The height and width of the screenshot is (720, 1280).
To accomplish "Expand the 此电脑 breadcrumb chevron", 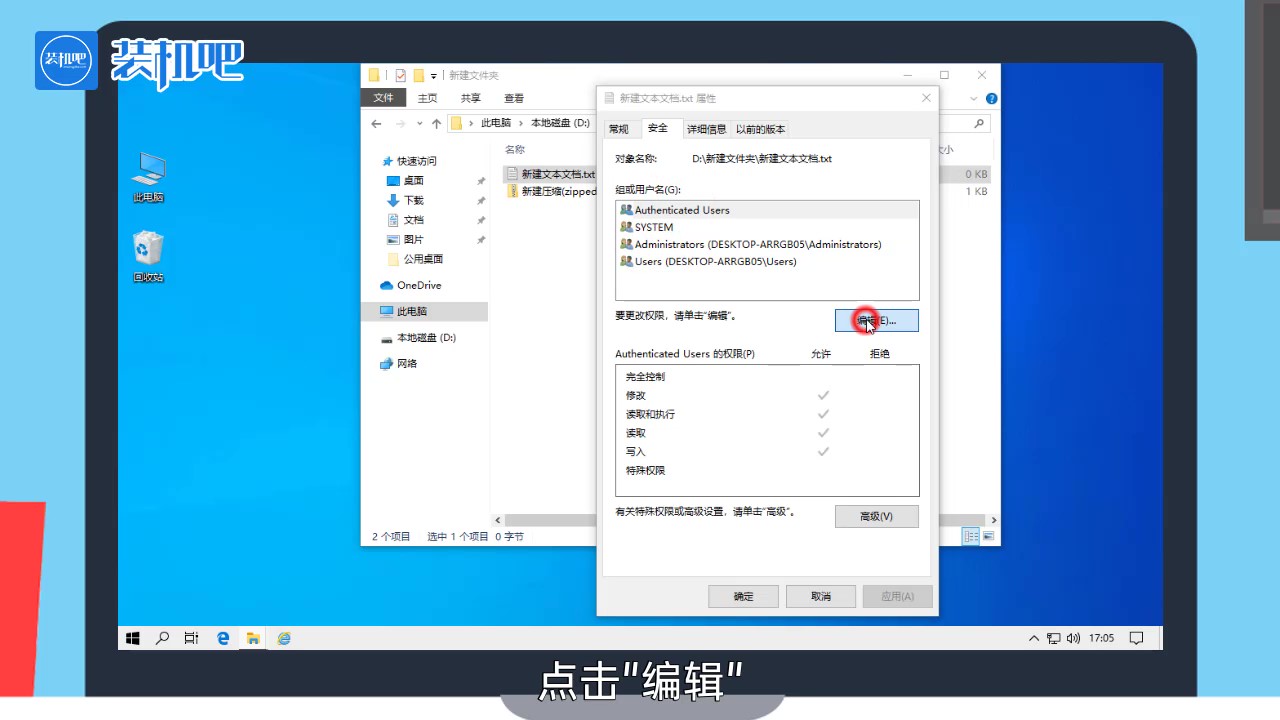I will [x=521, y=122].
